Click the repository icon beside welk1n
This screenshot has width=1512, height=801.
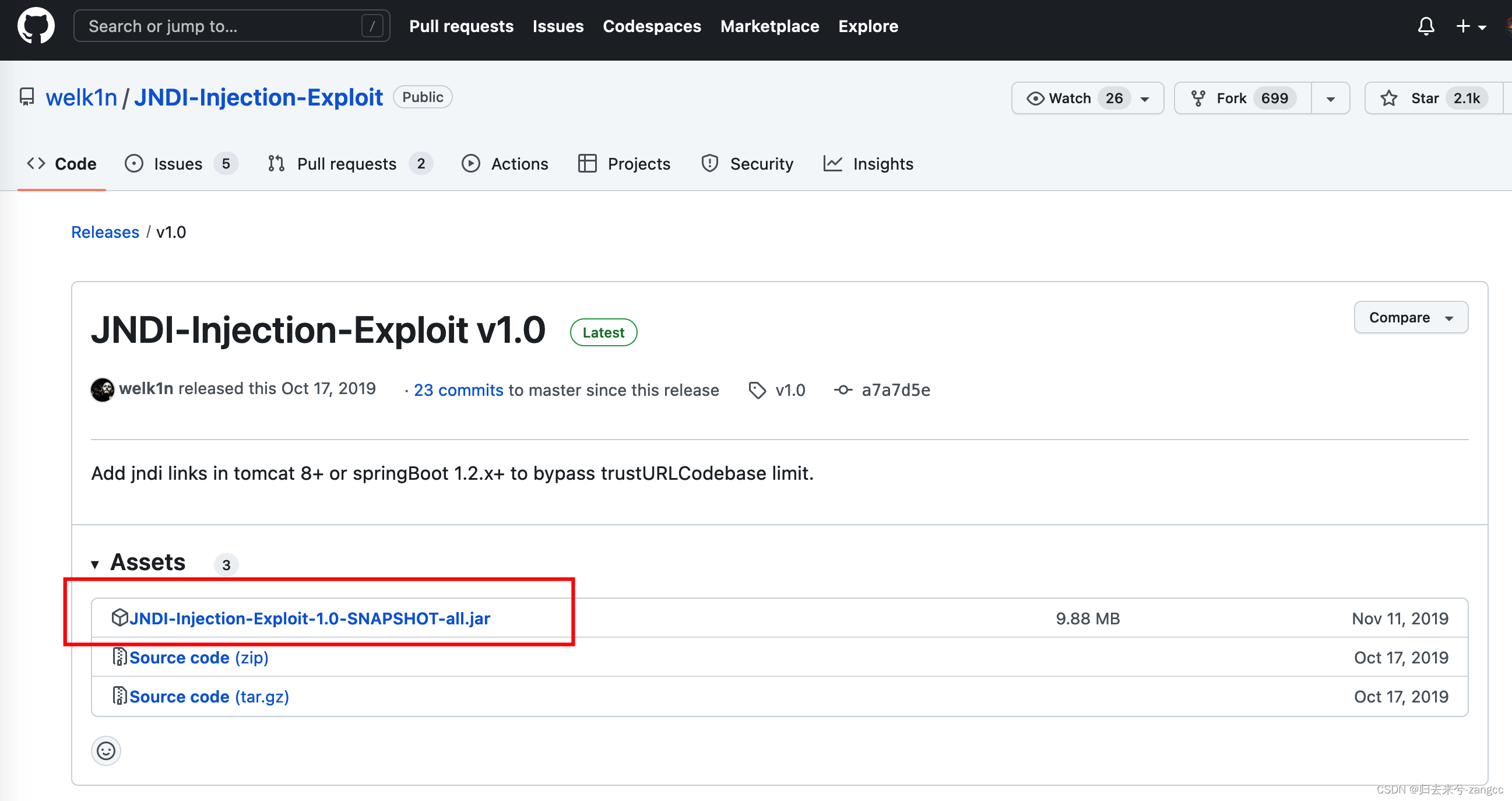pyautogui.click(x=27, y=97)
